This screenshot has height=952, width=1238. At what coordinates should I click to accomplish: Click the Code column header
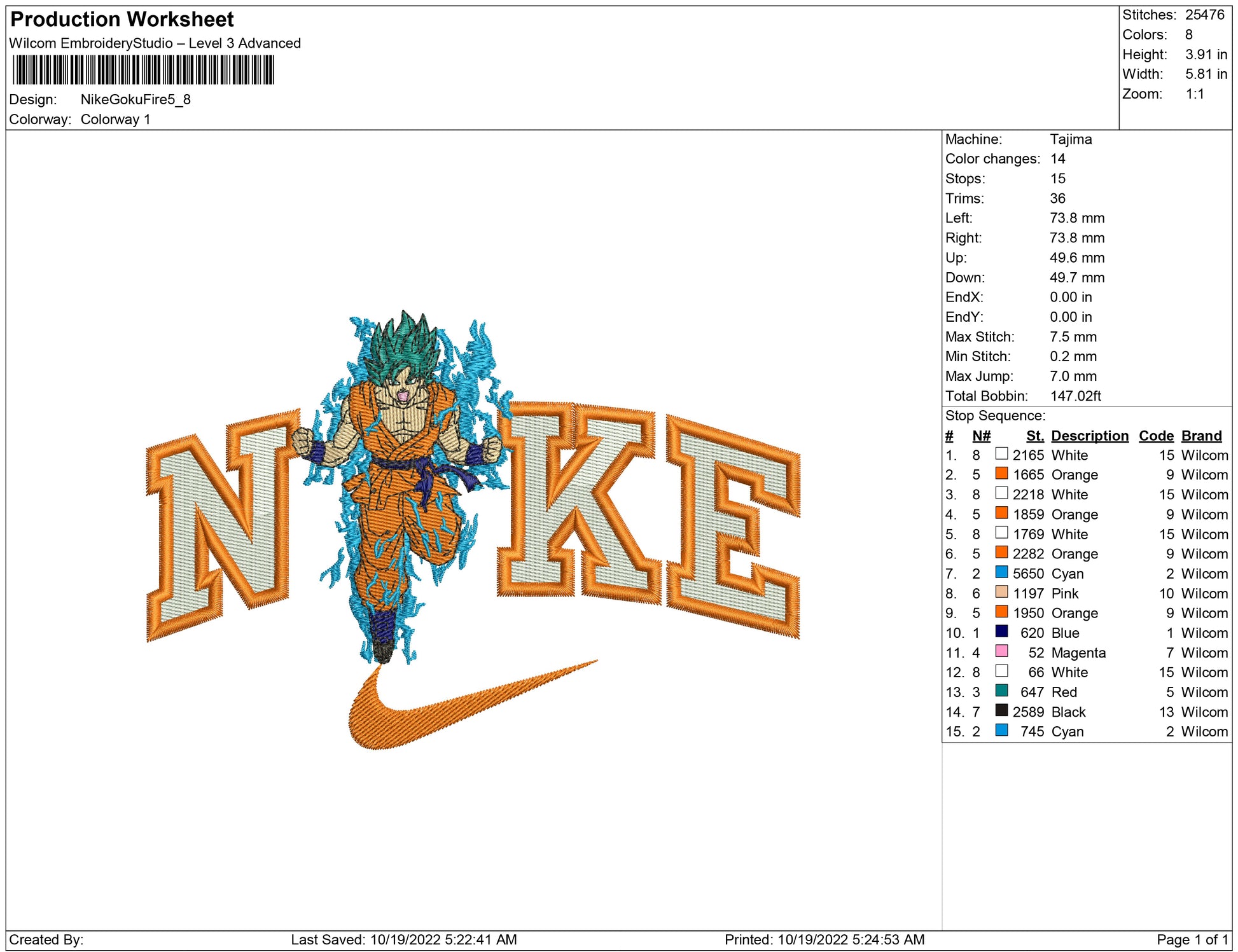tap(1156, 436)
